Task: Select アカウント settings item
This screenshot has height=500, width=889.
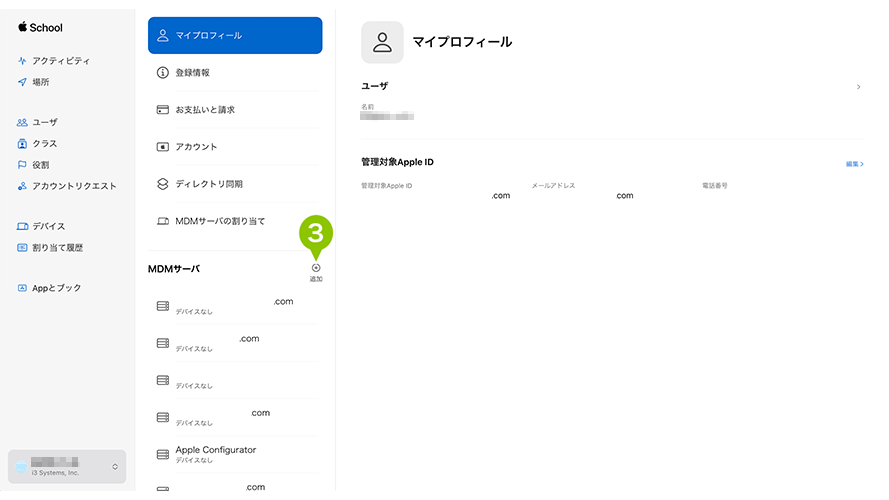Action: tap(235, 147)
